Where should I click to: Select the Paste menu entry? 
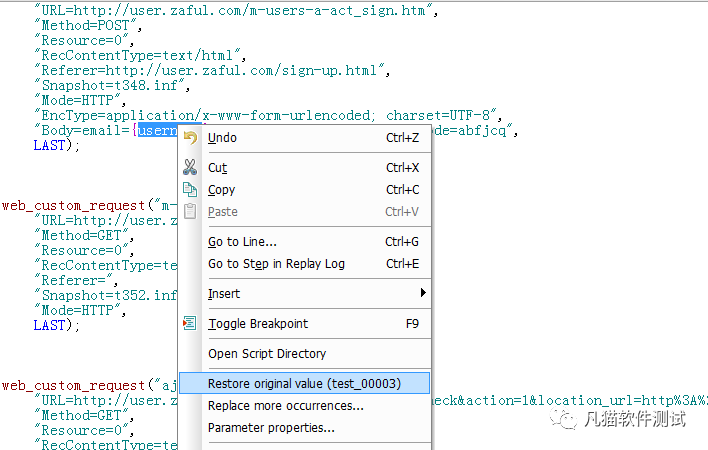coord(305,212)
